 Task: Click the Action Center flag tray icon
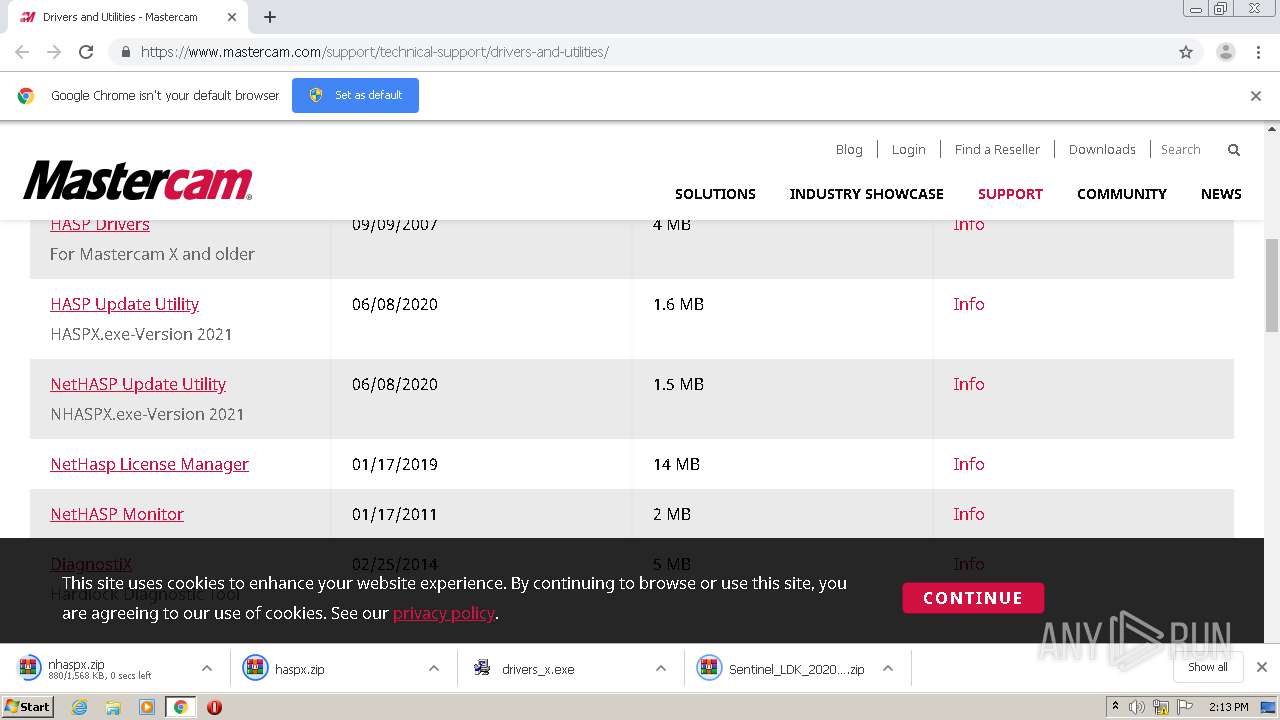1185,707
